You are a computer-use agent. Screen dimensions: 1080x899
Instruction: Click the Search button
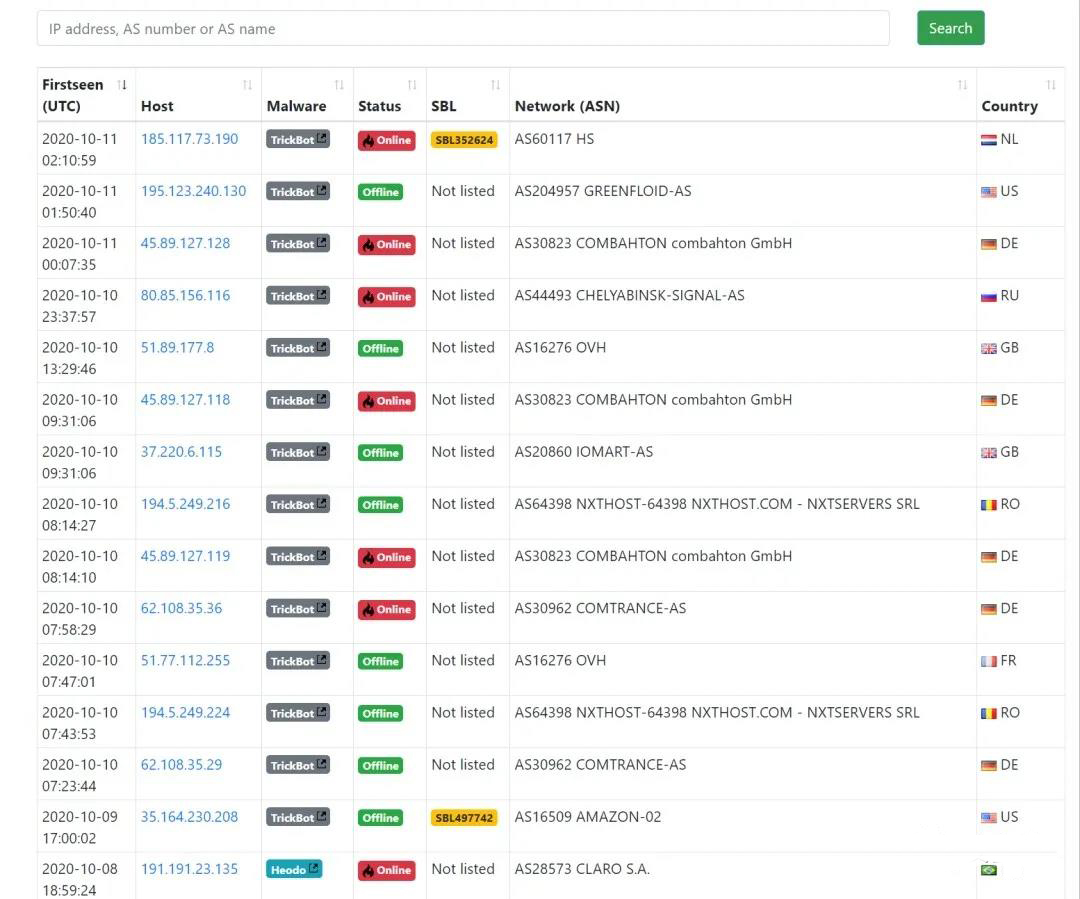coord(950,28)
